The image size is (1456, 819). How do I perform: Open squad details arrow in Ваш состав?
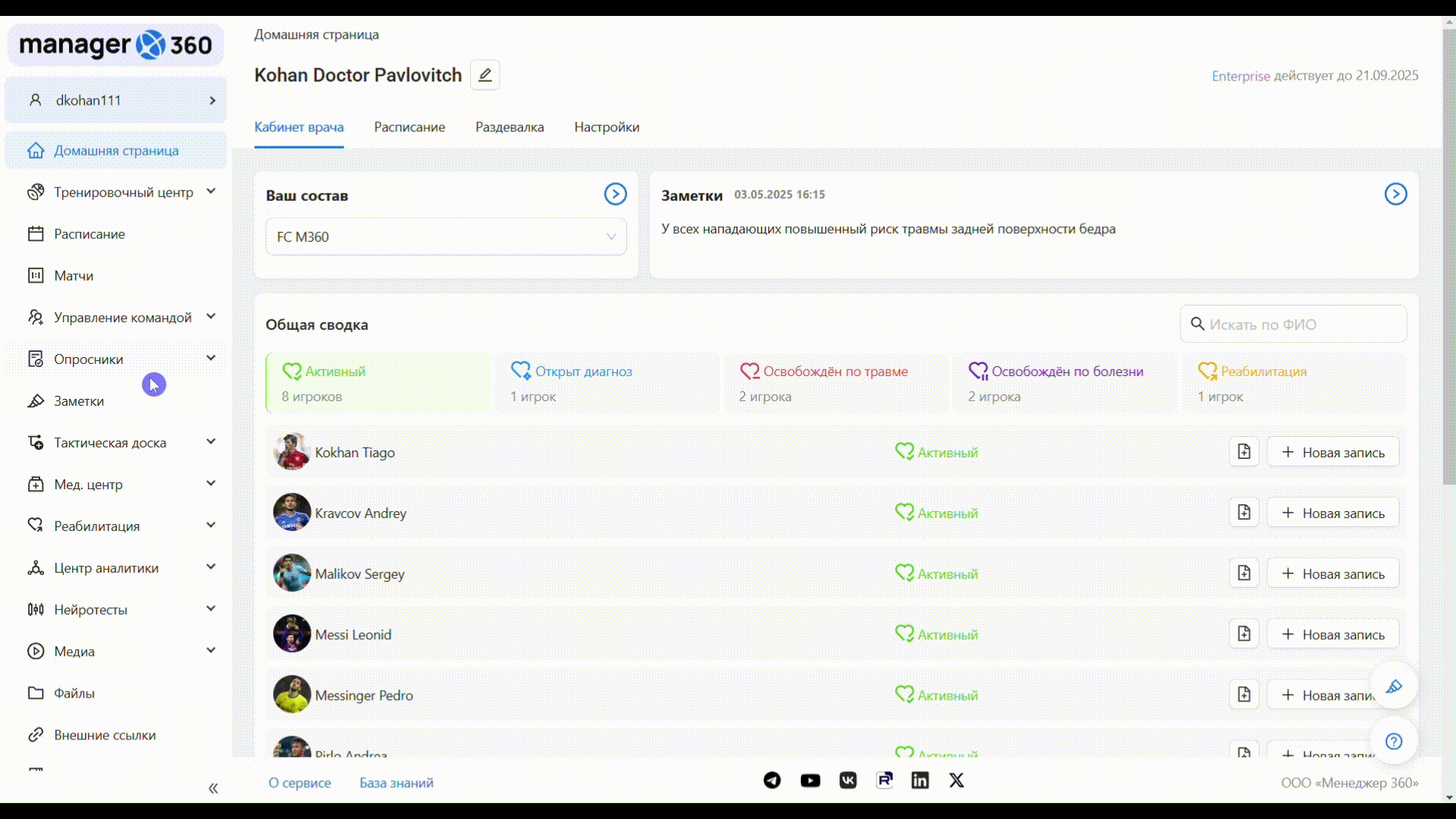pyautogui.click(x=615, y=194)
